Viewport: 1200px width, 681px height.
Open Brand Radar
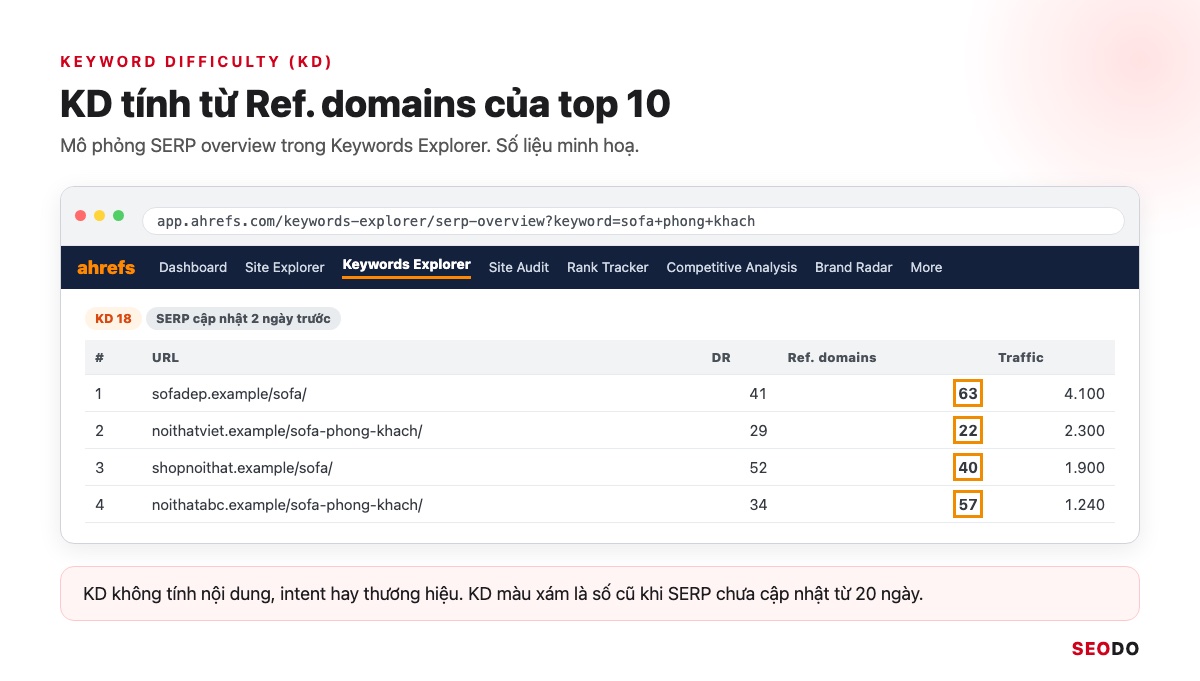854,267
